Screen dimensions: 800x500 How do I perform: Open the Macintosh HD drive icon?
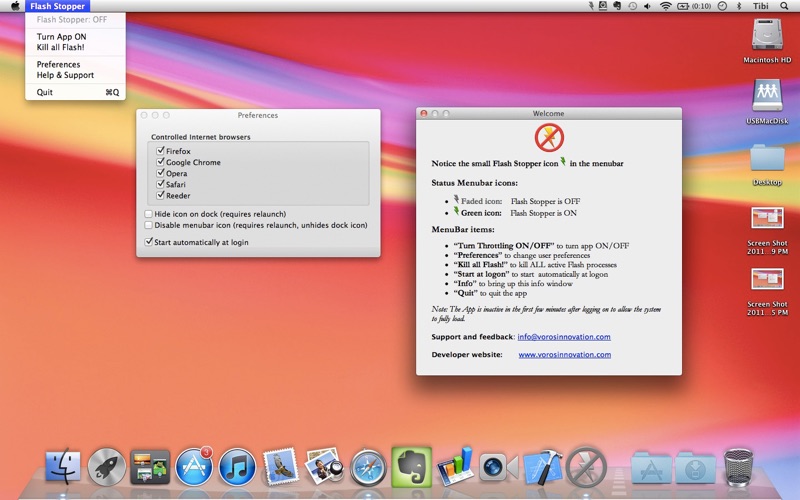pyautogui.click(x=767, y=36)
